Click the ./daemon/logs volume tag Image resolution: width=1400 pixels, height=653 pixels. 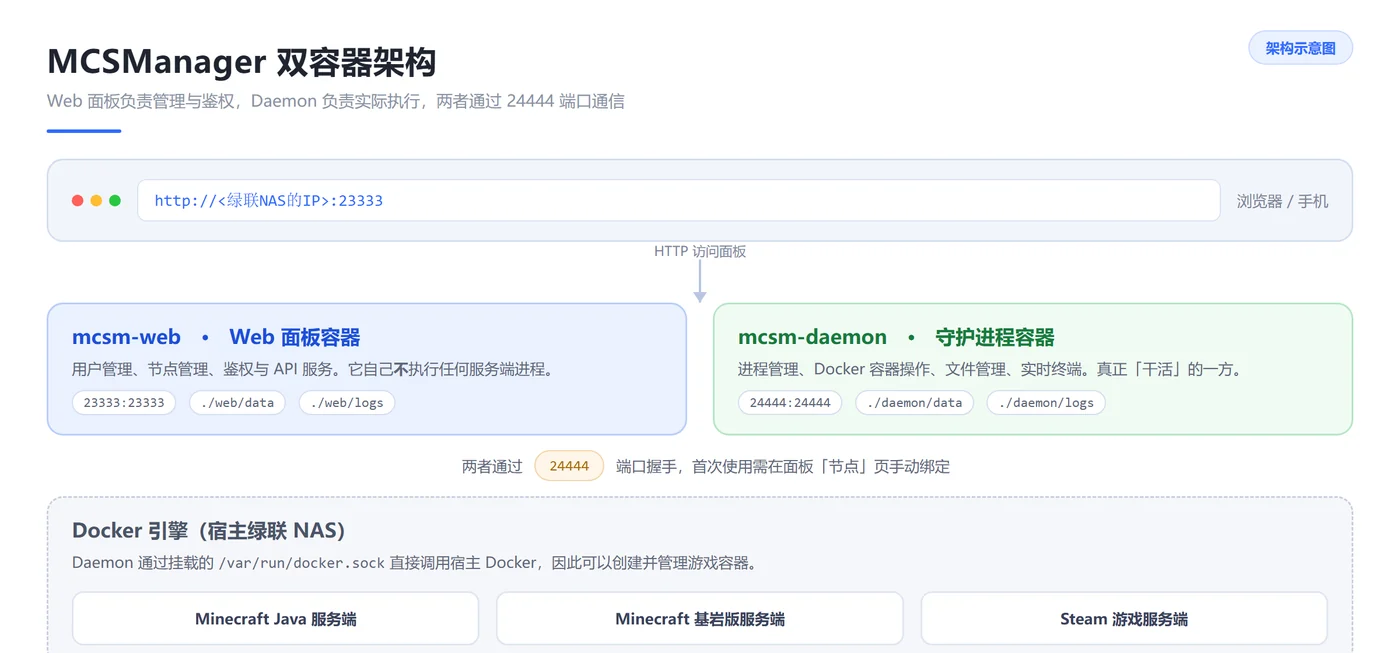(1046, 402)
